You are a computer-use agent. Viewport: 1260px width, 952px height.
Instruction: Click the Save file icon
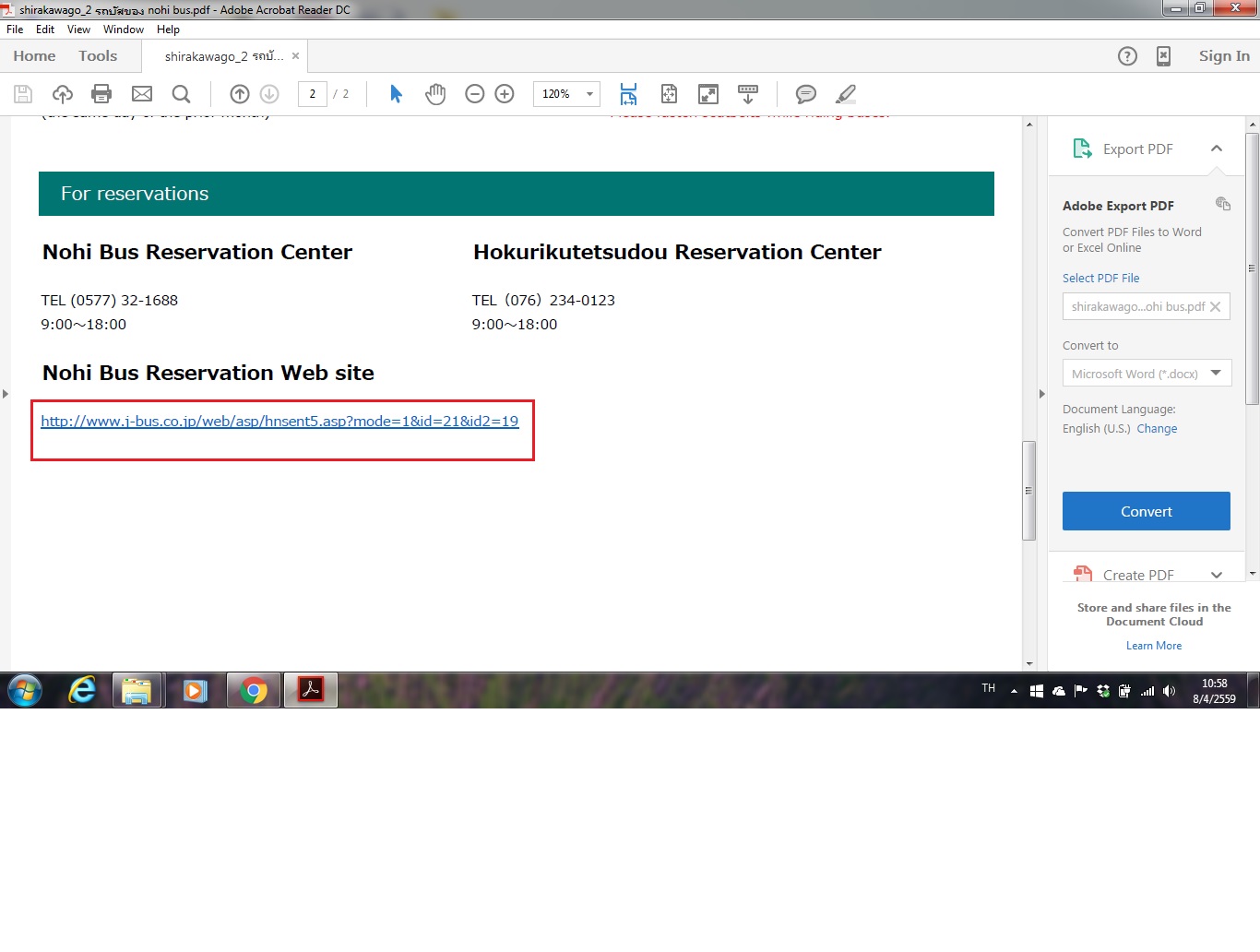(23, 94)
